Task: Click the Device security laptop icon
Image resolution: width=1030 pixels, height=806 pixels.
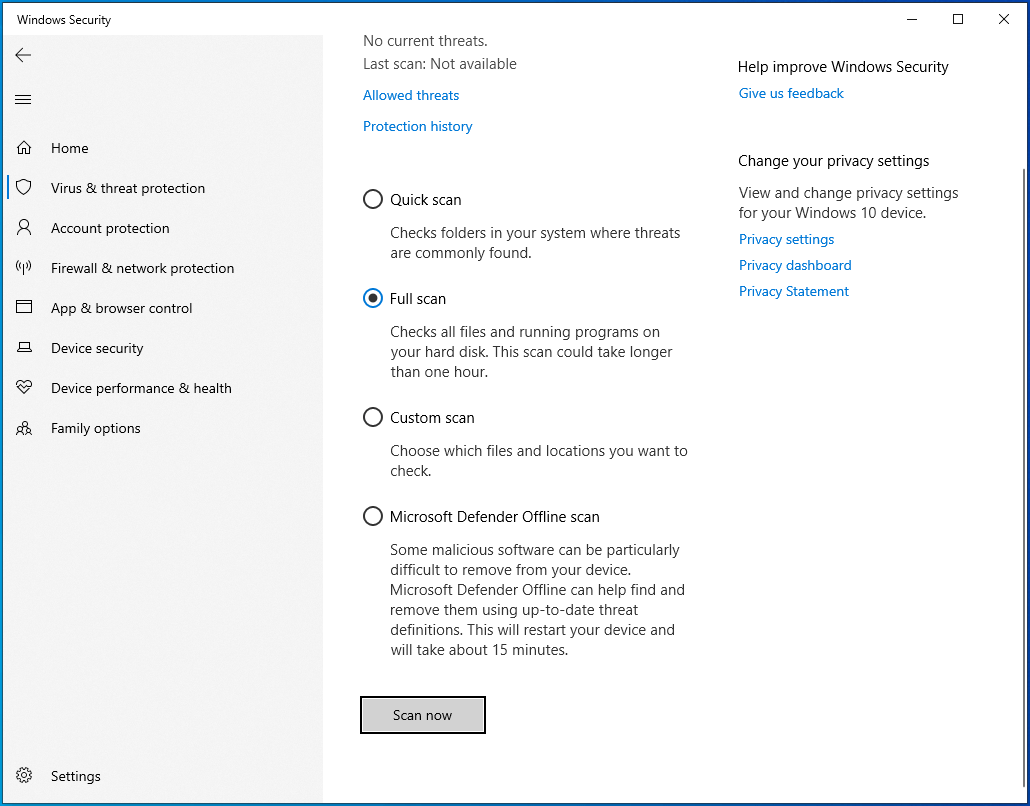Action: 24,348
